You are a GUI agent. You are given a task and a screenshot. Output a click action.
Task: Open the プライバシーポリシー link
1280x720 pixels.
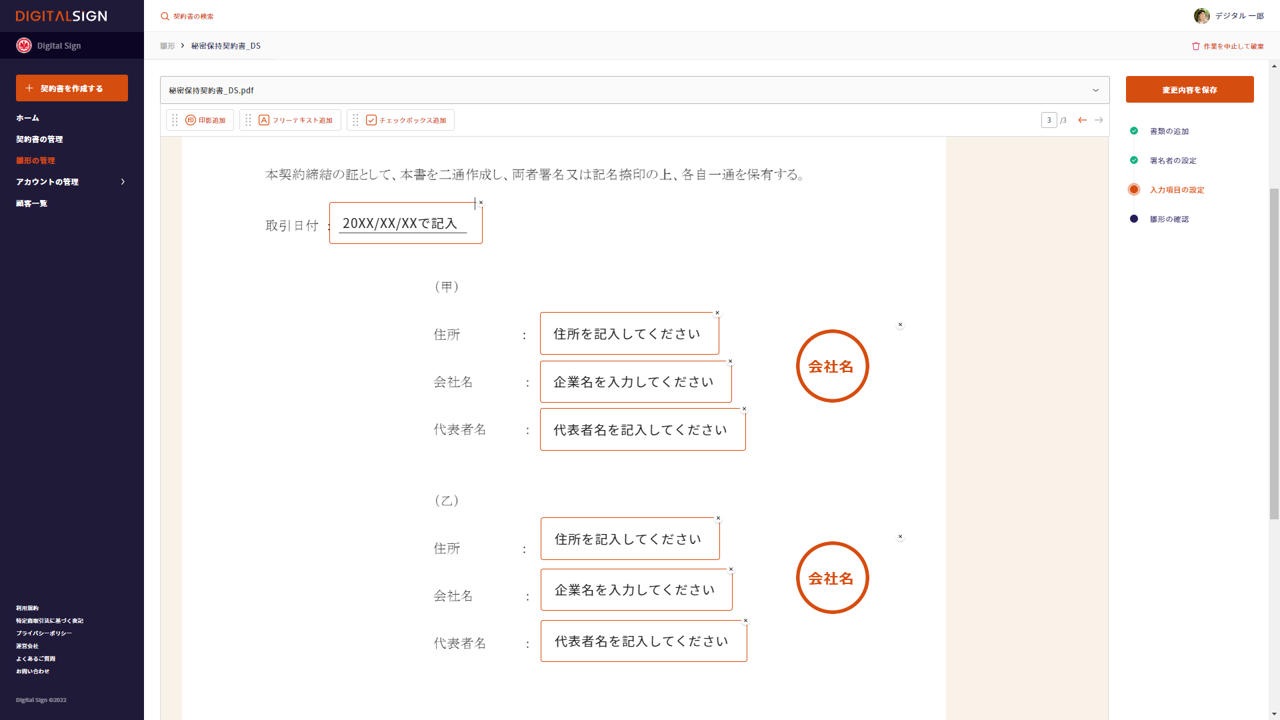click(44, 633)
